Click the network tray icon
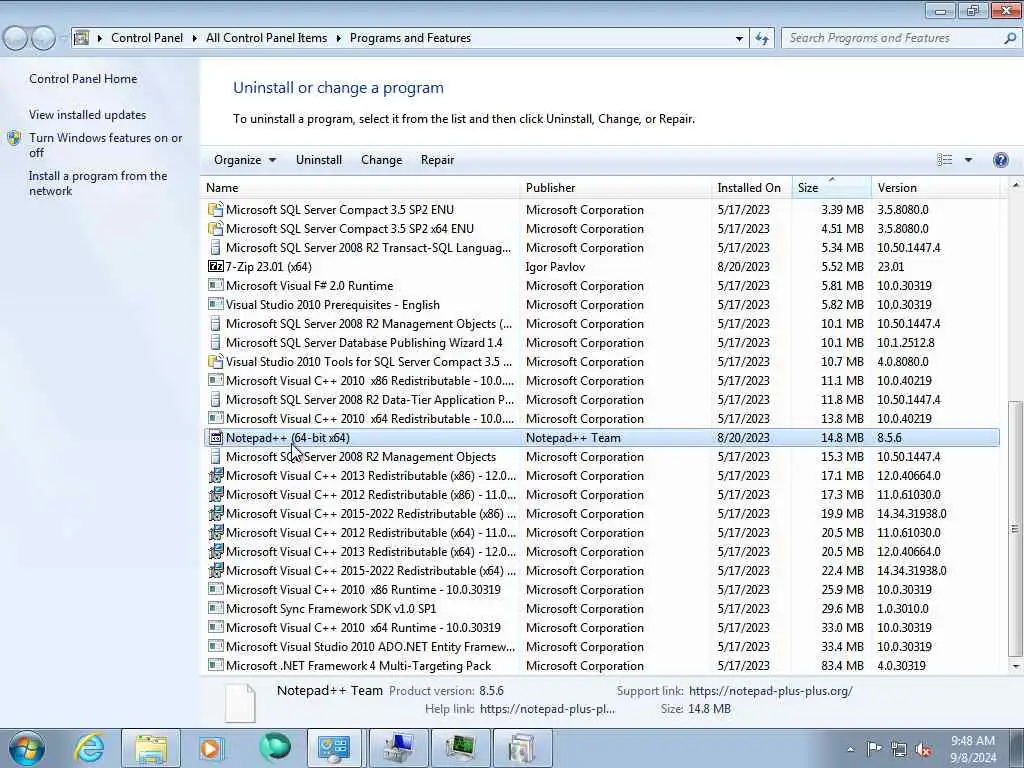 [x=899, y=750]
